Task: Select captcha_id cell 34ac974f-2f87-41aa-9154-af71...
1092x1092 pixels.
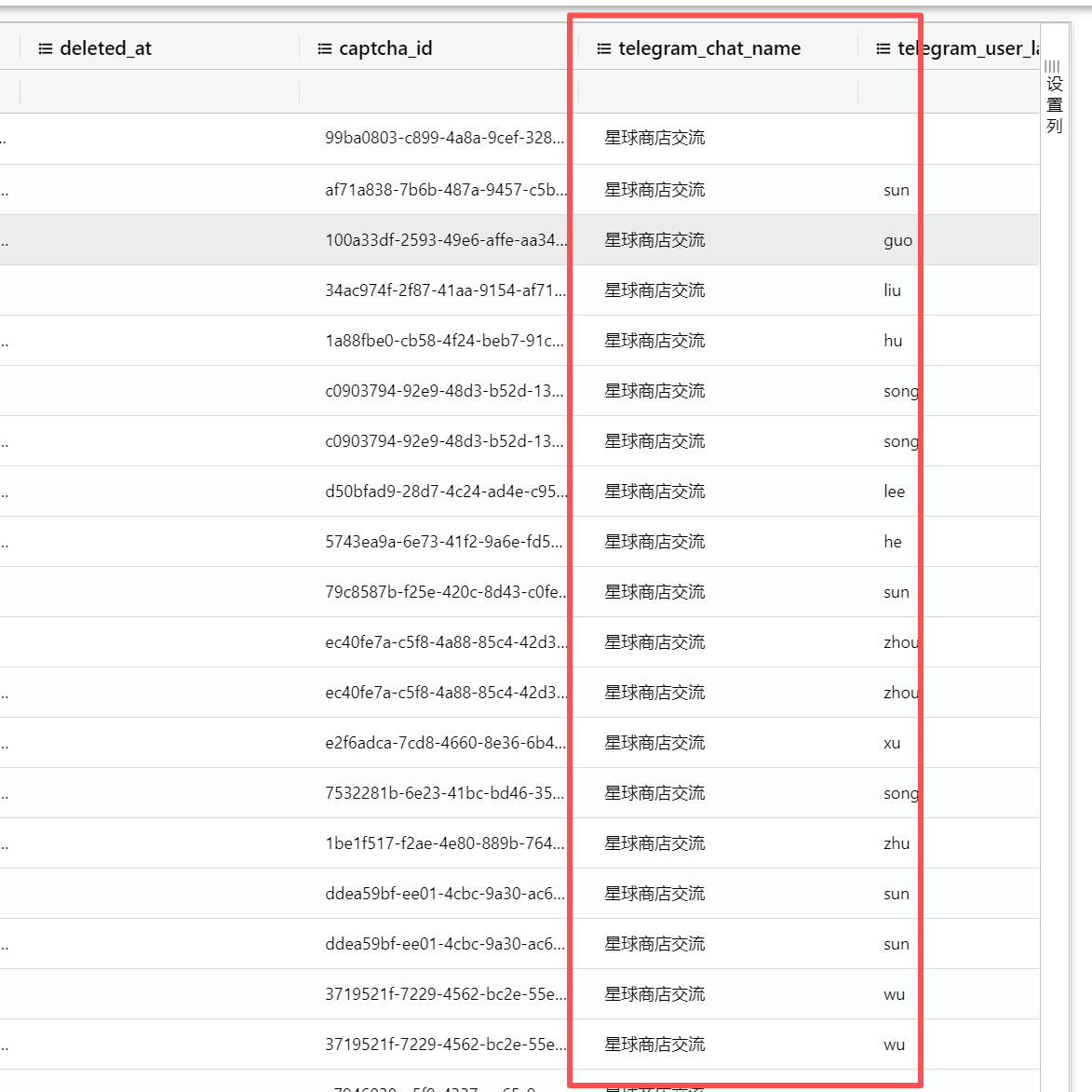Action: click(x=445, y=290)
